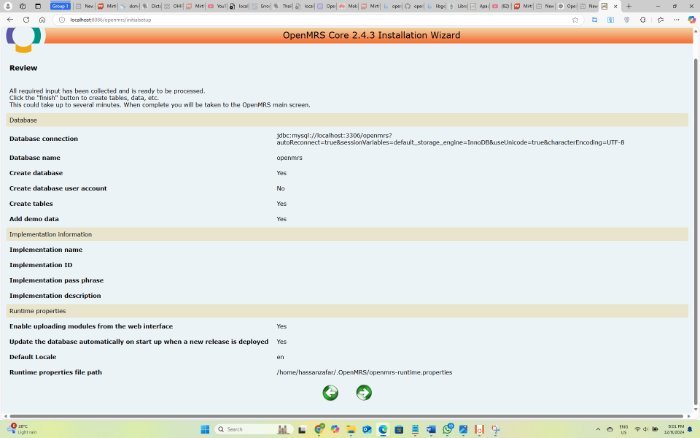Open the Windows Start menu
Image resolution: width=700 pixels, height=438 pixels.
click(x=205, y=429)
